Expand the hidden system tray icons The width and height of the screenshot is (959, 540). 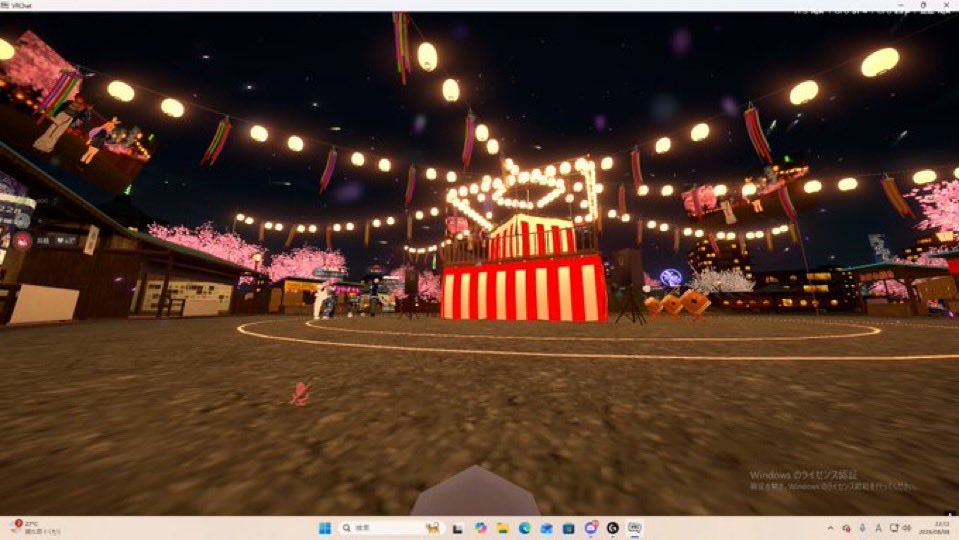(x=831, y=528)
